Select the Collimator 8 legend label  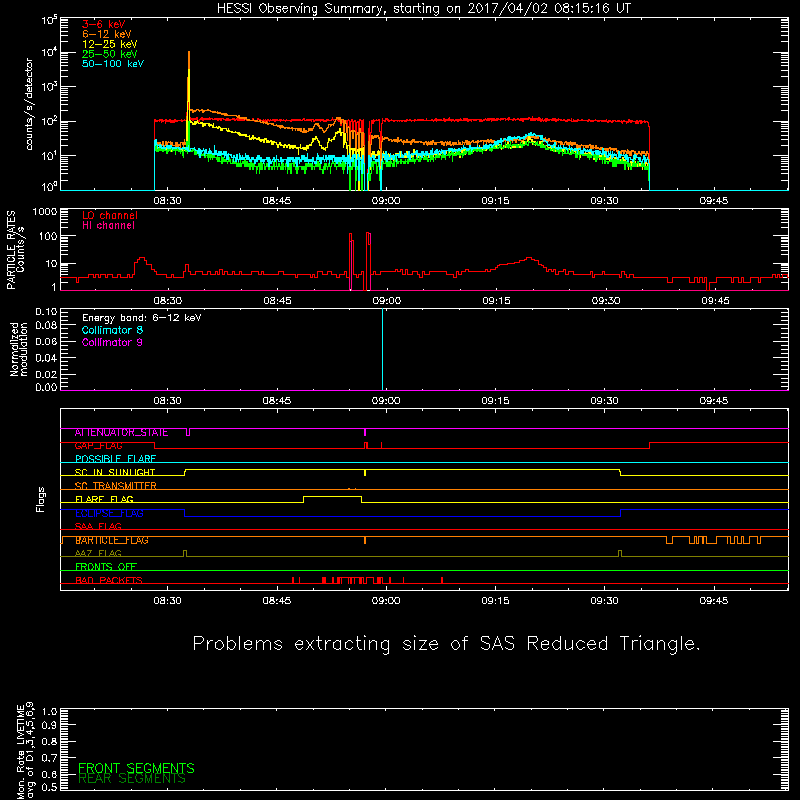[112, 330]
